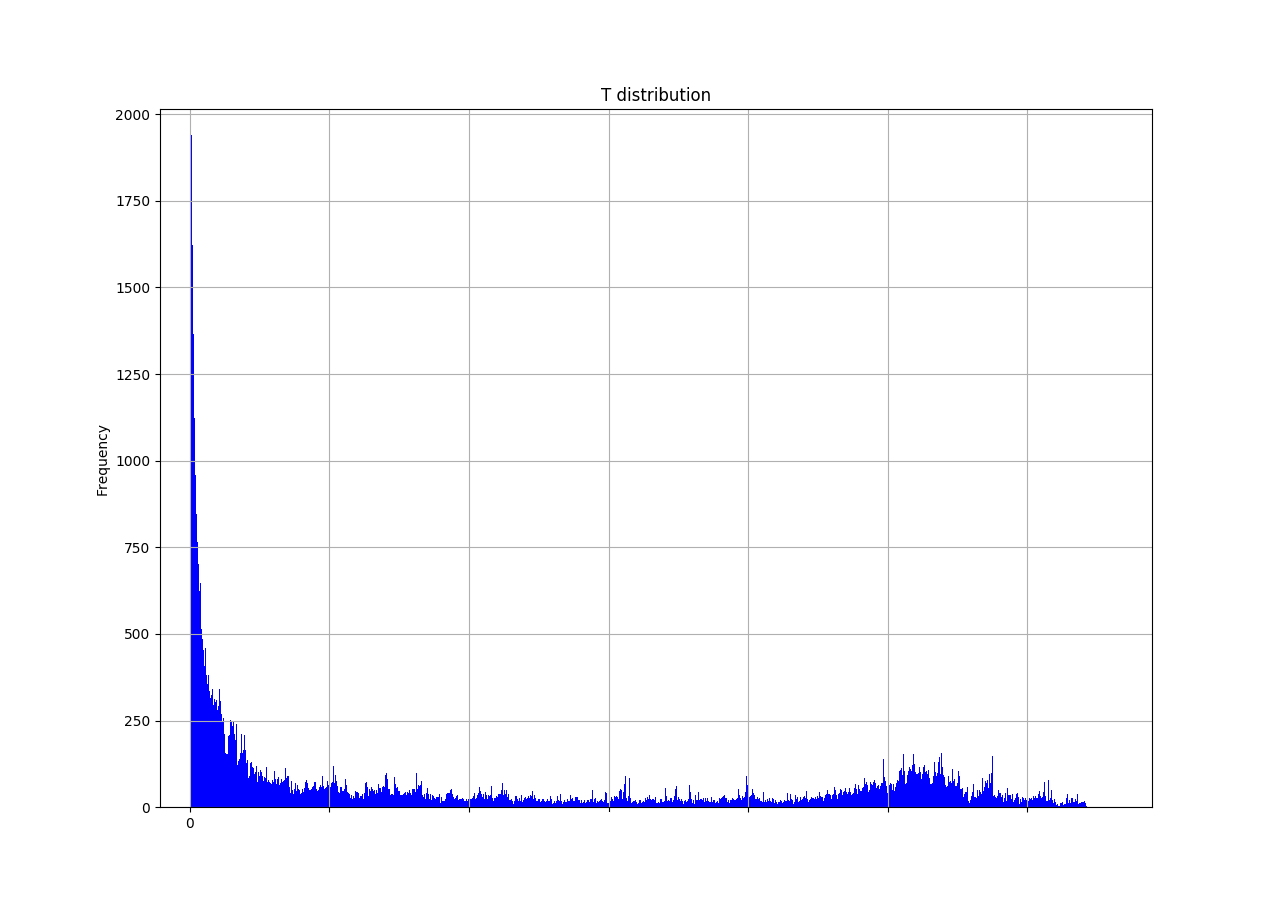Image resolution: width=1280 pixels, height=907 pixels.
Task: Click the 'Frequency' y-axis label
Action: pos(102,460)
